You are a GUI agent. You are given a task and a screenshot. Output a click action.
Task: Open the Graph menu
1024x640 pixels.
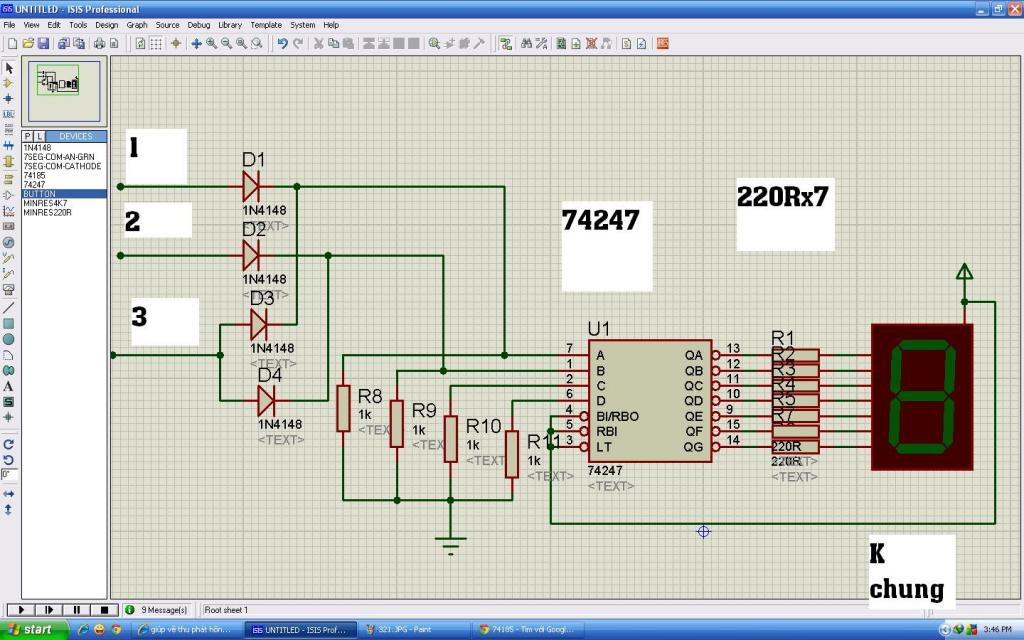coord(136,25)
